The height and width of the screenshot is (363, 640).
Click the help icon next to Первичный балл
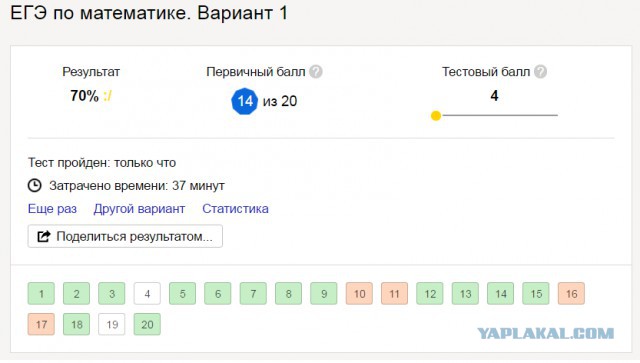(316, 72)
